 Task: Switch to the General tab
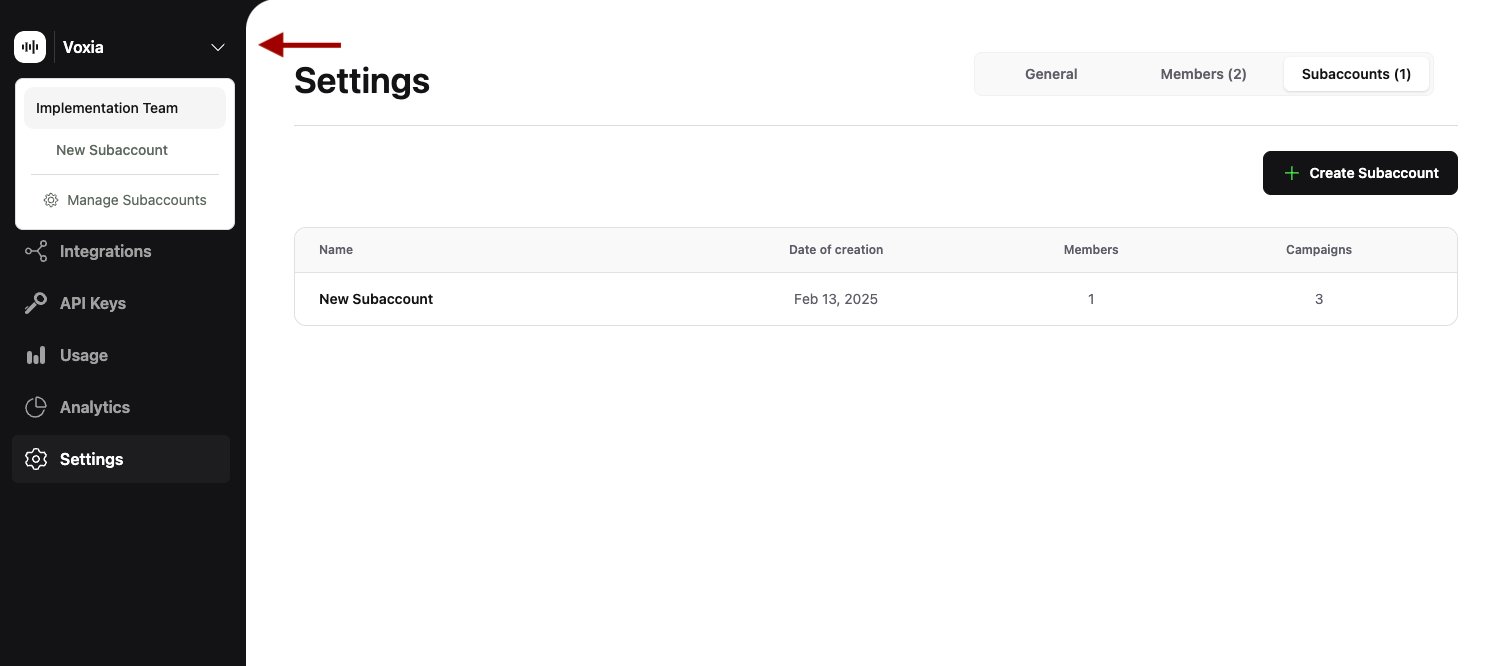(x=1051, y=73)
